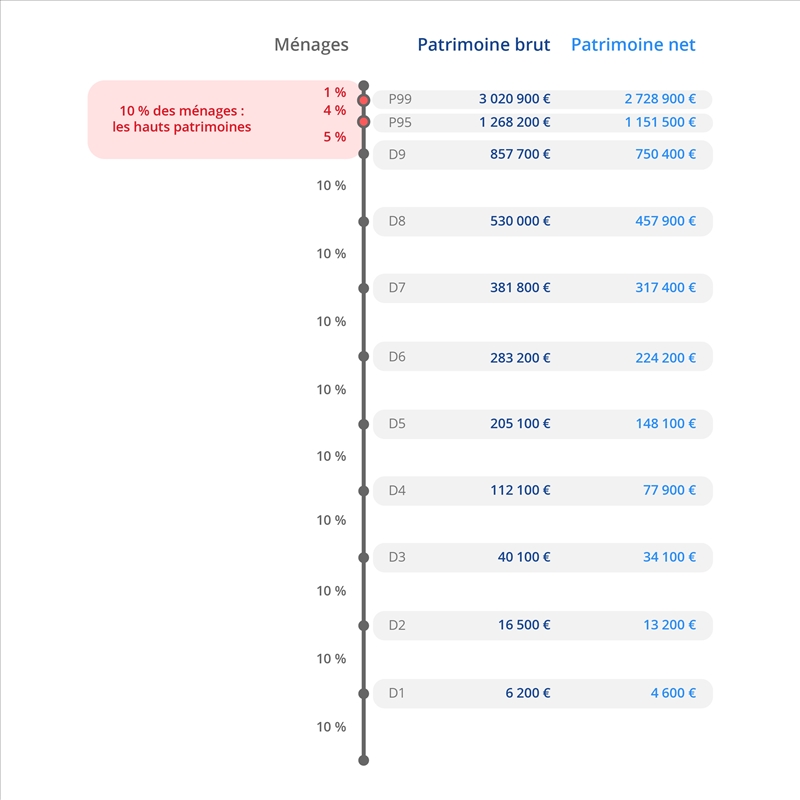Click the red P99 marker dot
800x800 pixels.
point(364,100)
